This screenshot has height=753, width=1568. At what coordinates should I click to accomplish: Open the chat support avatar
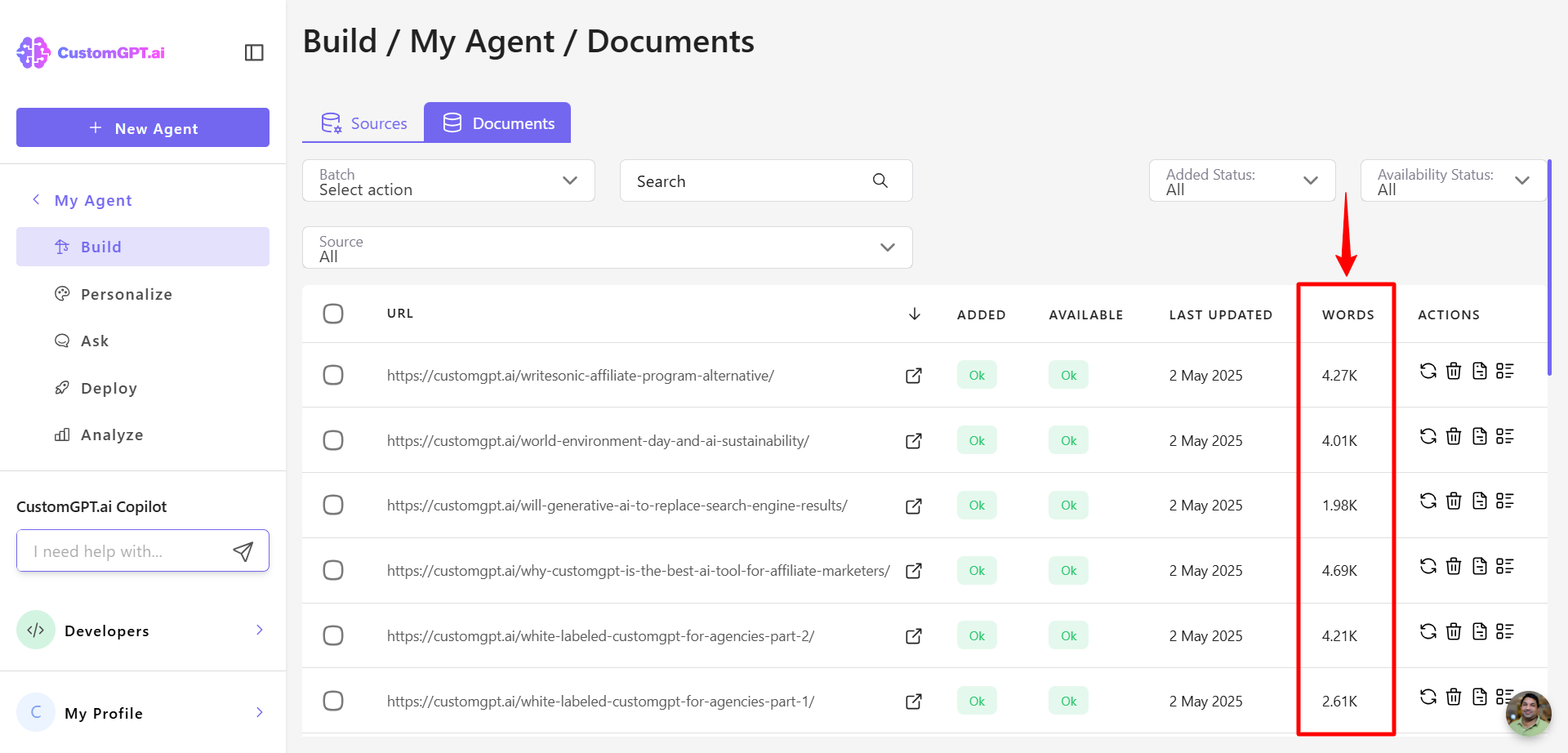pyautogui.click(x=1529, y=714)
